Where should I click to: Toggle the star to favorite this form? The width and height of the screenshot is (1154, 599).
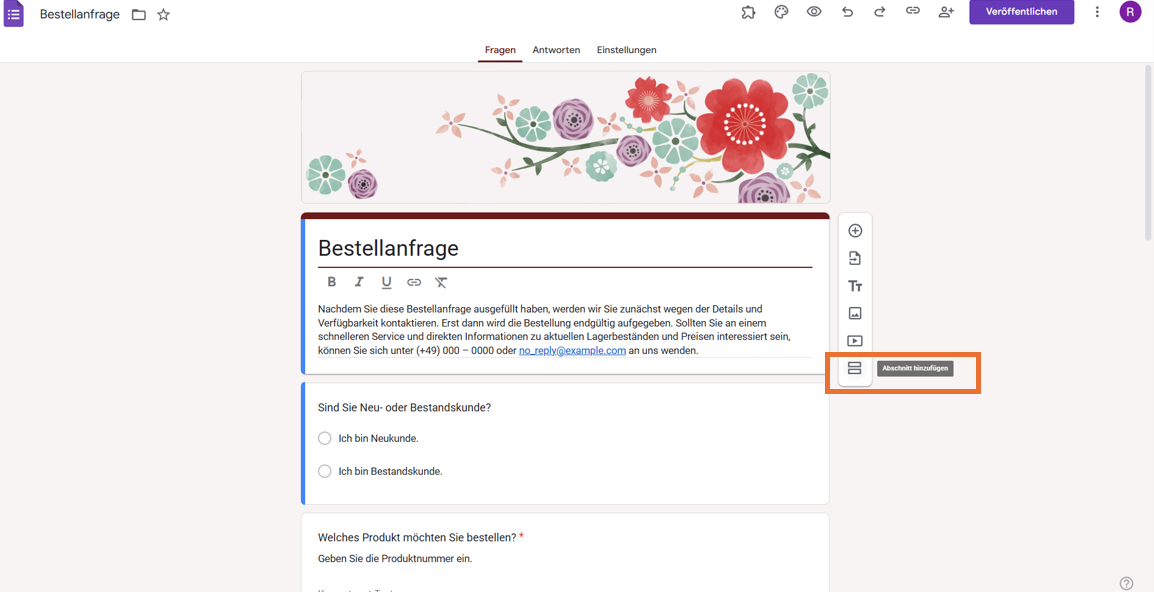(x=163, y=14)
